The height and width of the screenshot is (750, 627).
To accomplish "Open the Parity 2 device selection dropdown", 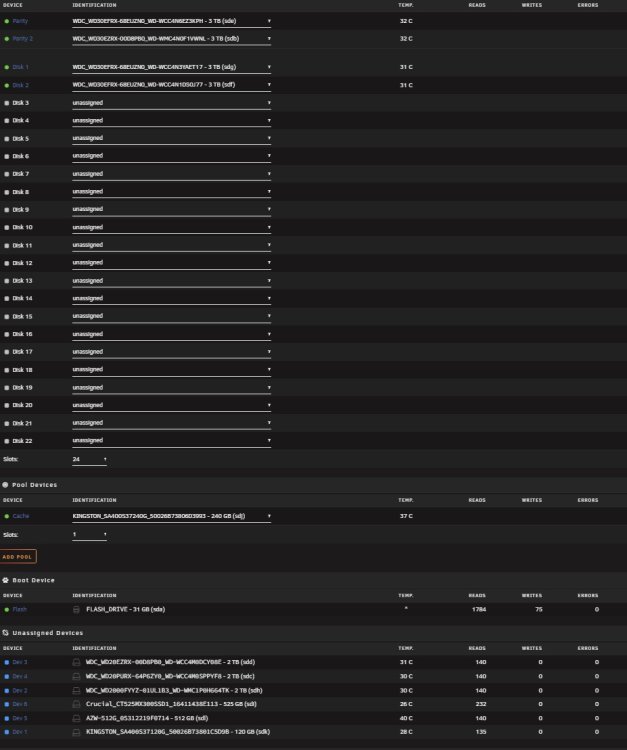I will point(171,39).
